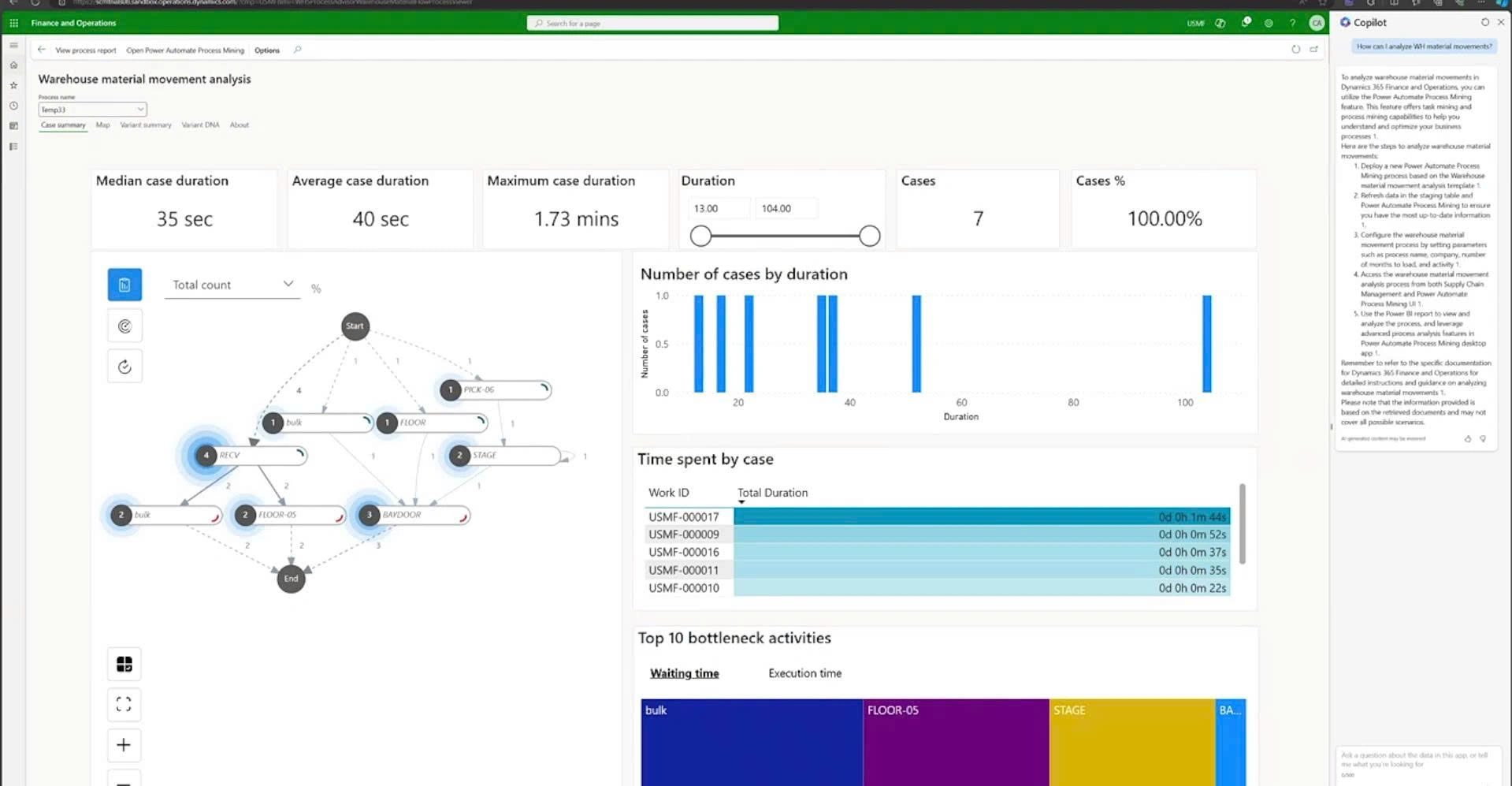This screenshot has width=1512, height=786.
Task: Click the right Duration slider handle
Action: (869, 236)
